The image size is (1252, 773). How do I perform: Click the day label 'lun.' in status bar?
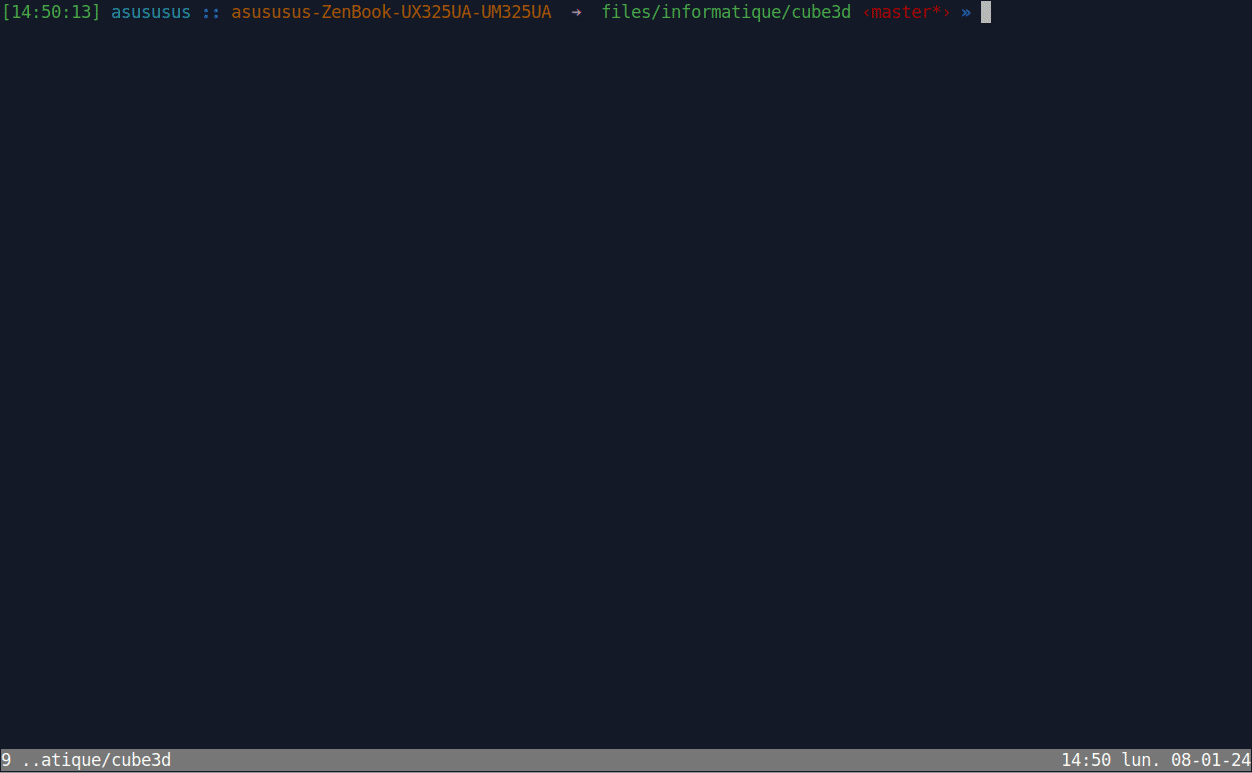coord(1141,760)
